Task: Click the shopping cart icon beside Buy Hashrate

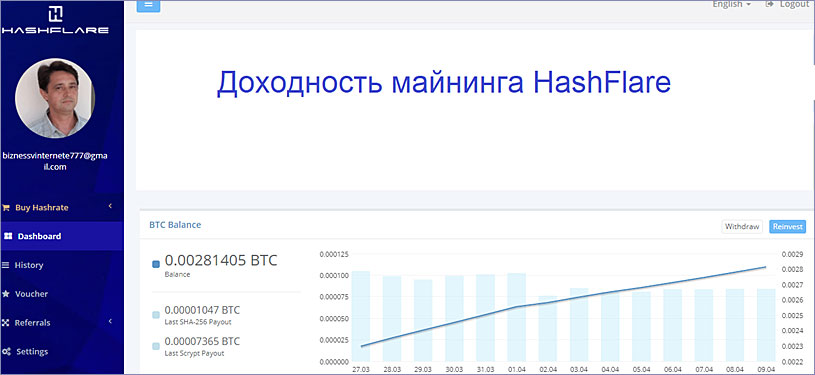Action: point(6,208)
